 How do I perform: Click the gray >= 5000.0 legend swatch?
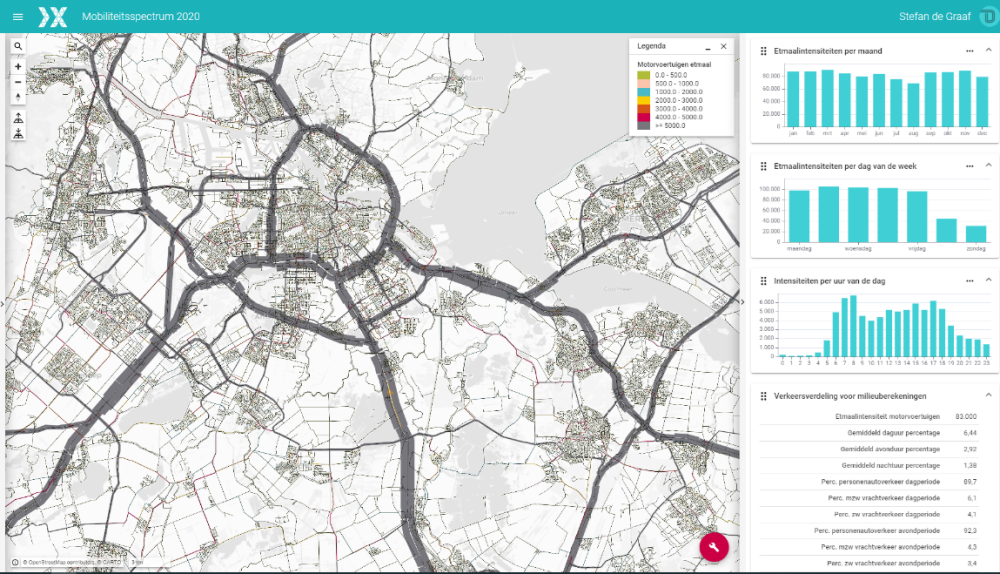pyautogui.click(x=645, y=126)
